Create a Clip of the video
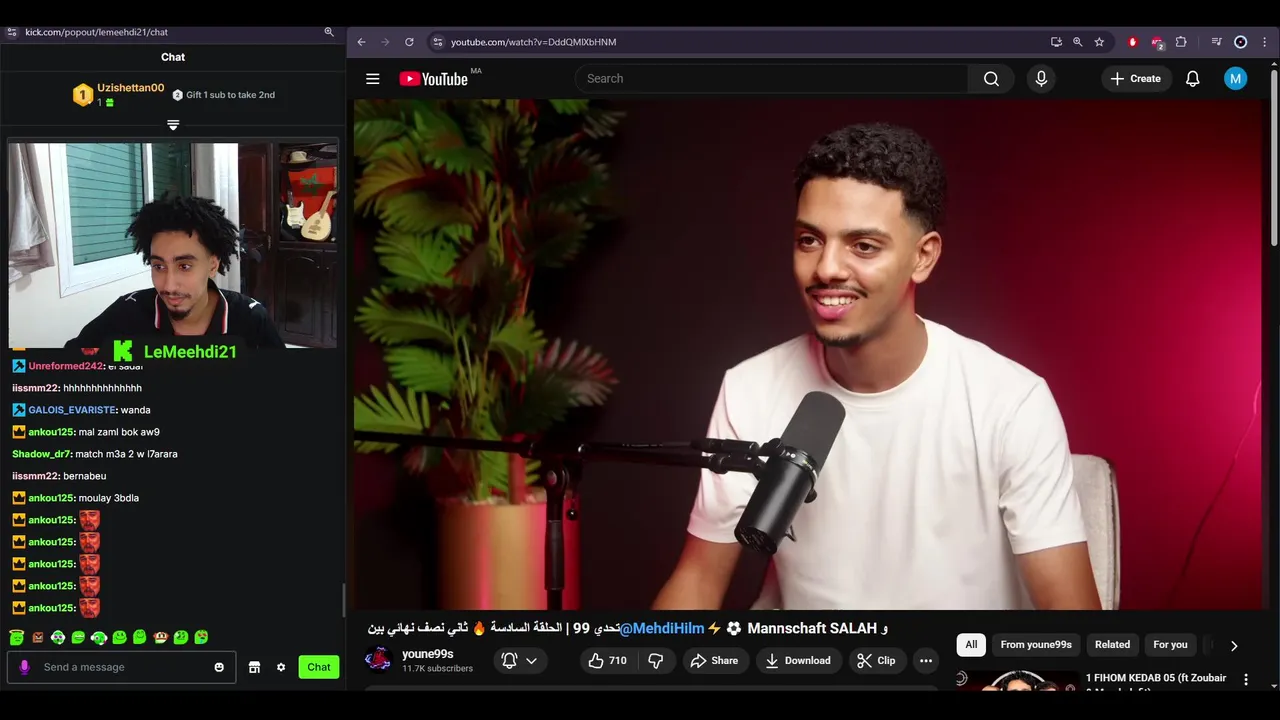The image size is (1280, 720). coord(876,660)
